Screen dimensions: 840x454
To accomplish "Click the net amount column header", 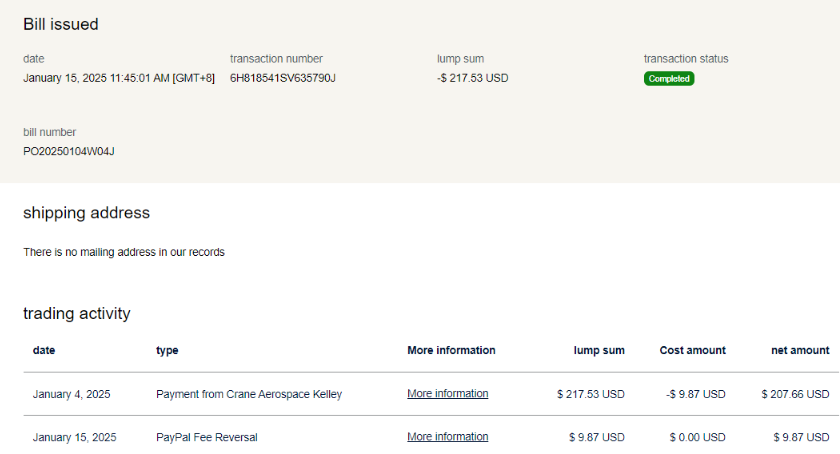I will [x=800, y=350].
